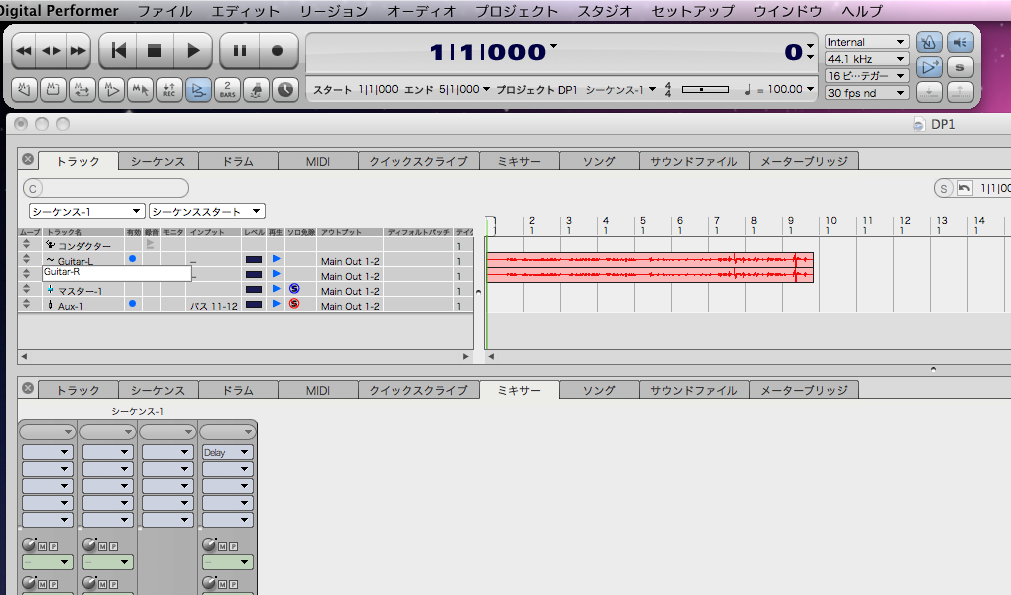Image resolution: width=1011 pixels, height=595 pixels.
Task: Click the Fast Forward transport button
Action: pyautogui.click(x=78, y=51)
